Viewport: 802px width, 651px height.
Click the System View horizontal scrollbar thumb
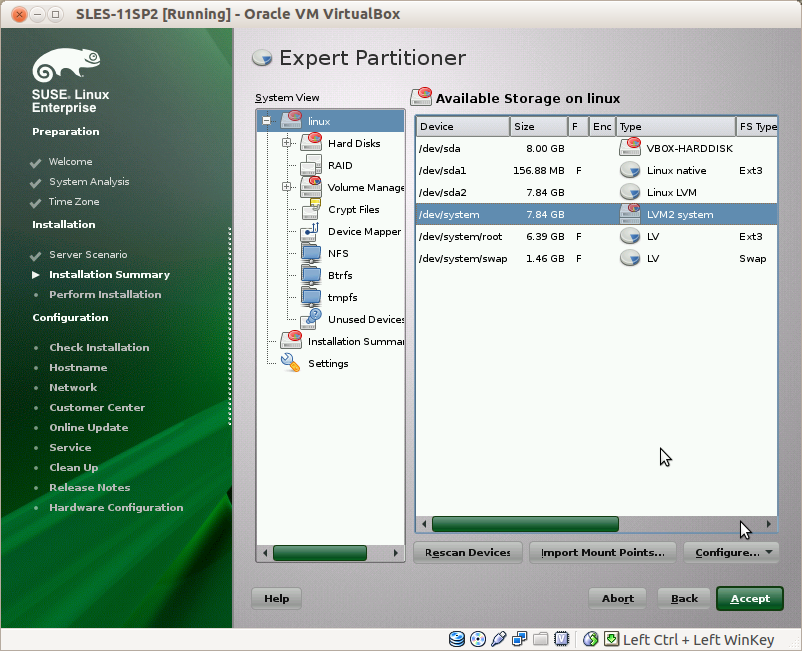click(320, 553)
